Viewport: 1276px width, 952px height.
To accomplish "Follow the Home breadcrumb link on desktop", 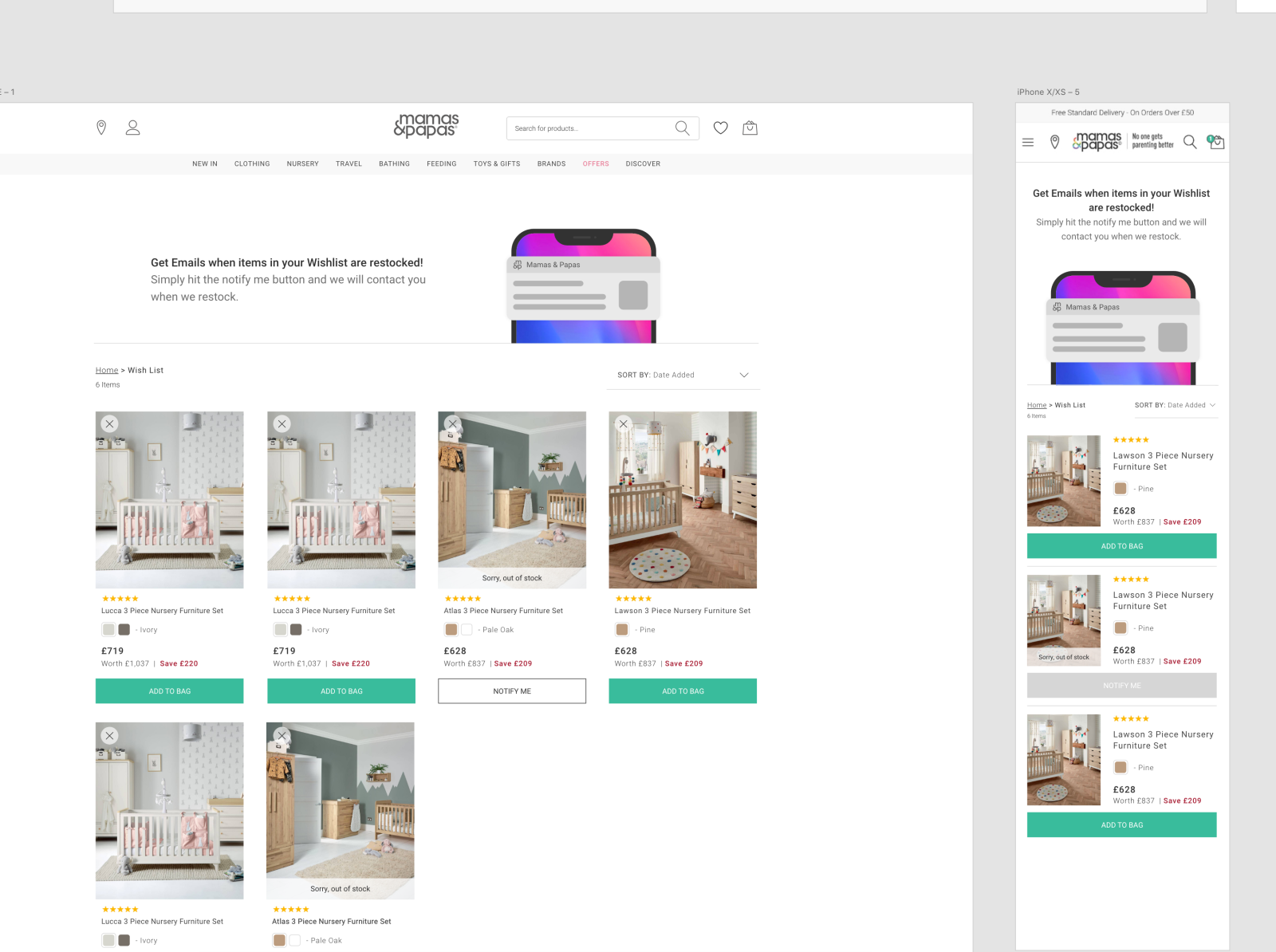I will point(107,371).
